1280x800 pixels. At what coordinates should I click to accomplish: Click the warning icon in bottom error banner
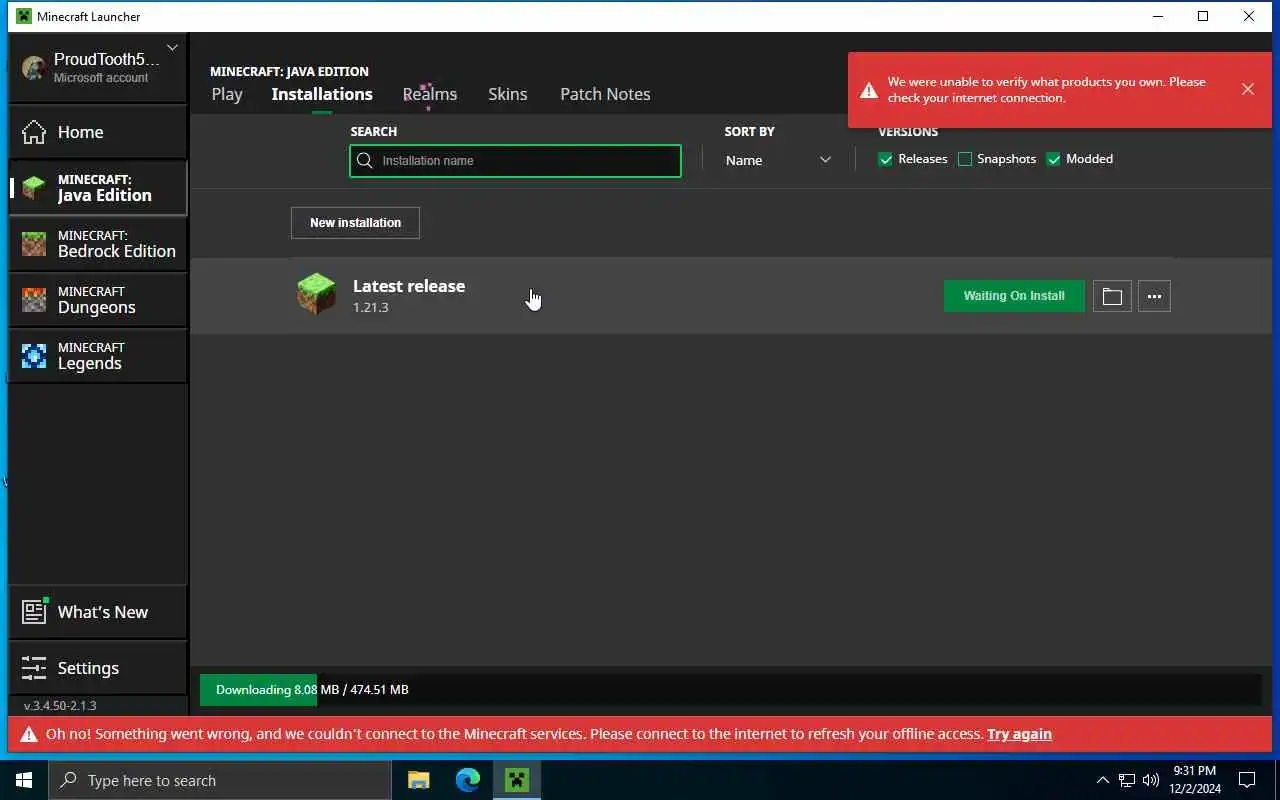click(x=29, y=734)
